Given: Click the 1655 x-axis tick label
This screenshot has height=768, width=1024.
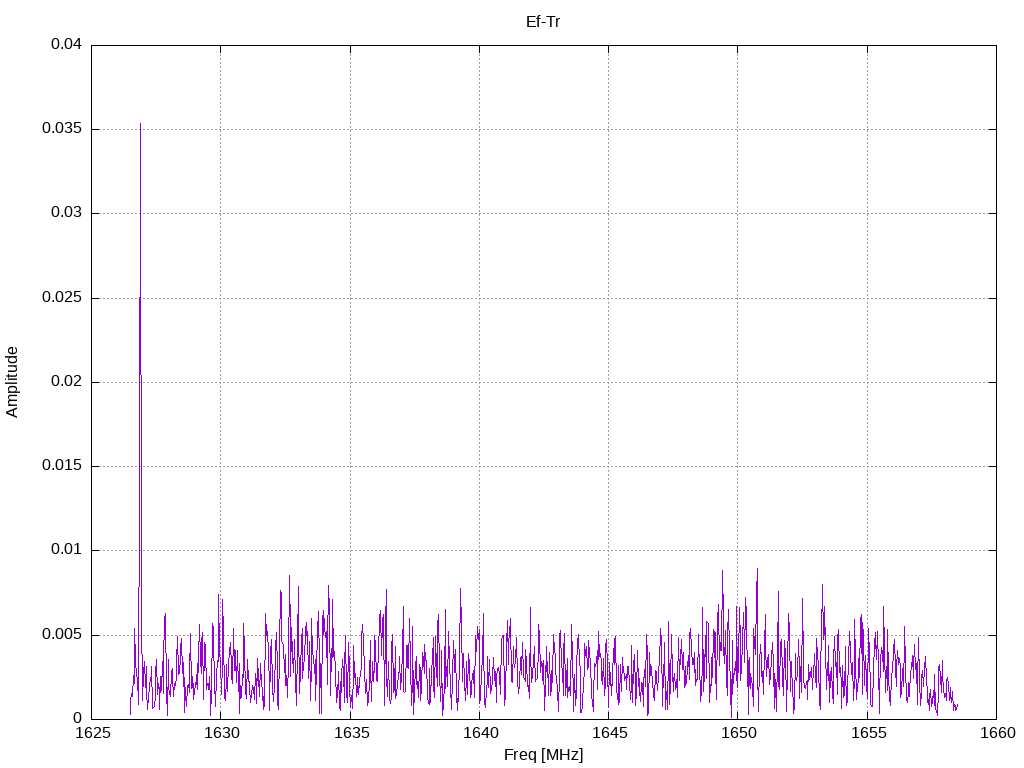Looking at the screenshot, I should (867, 734).
